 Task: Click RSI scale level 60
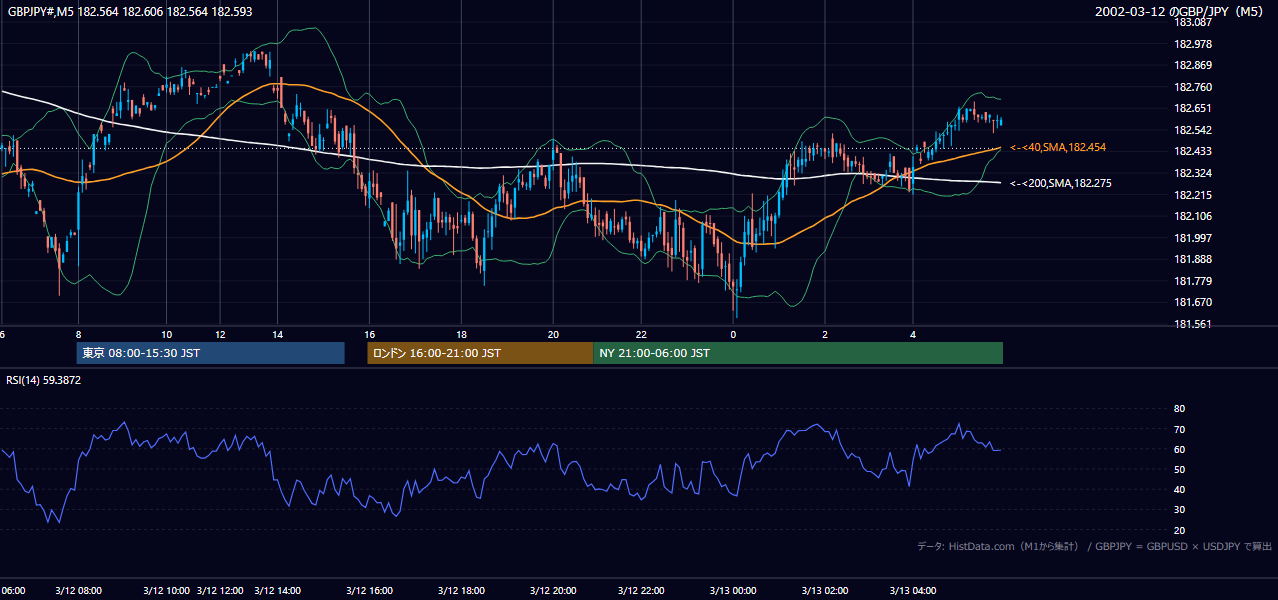1179,449
